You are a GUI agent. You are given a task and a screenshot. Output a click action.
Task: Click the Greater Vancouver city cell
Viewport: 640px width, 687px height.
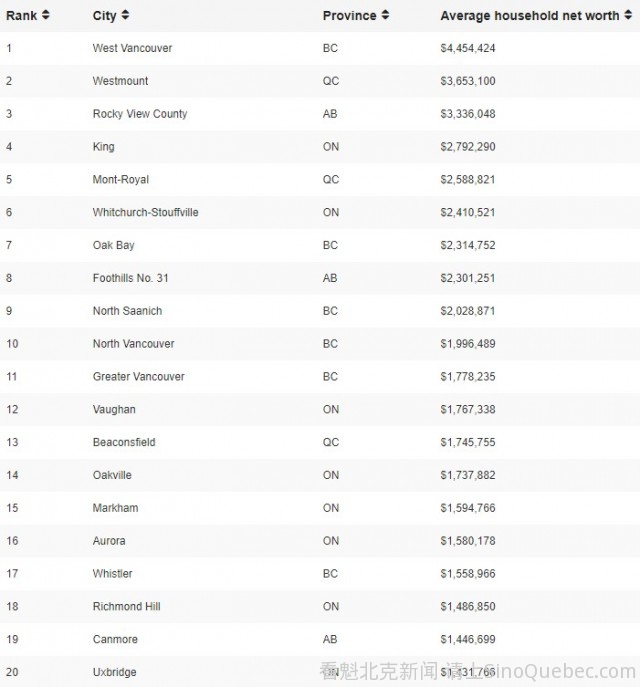click(138, 377)
